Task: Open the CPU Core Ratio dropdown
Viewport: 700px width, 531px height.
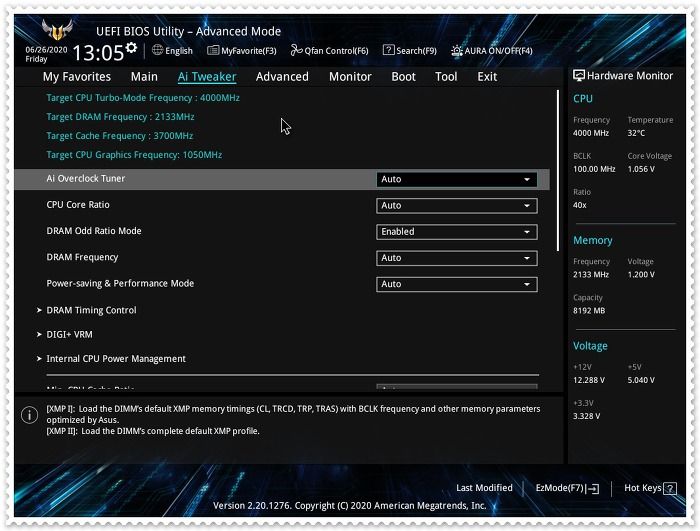Action: coord(457,206)
